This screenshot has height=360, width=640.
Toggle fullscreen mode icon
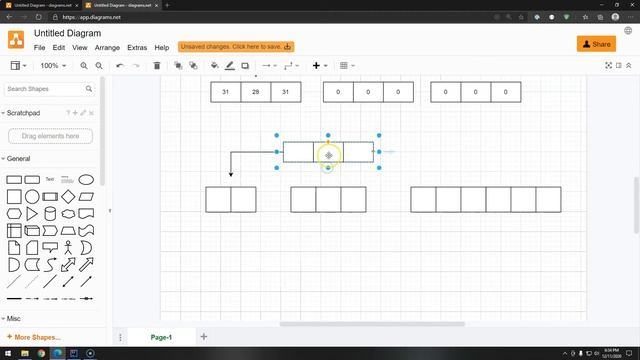(609, 65)
